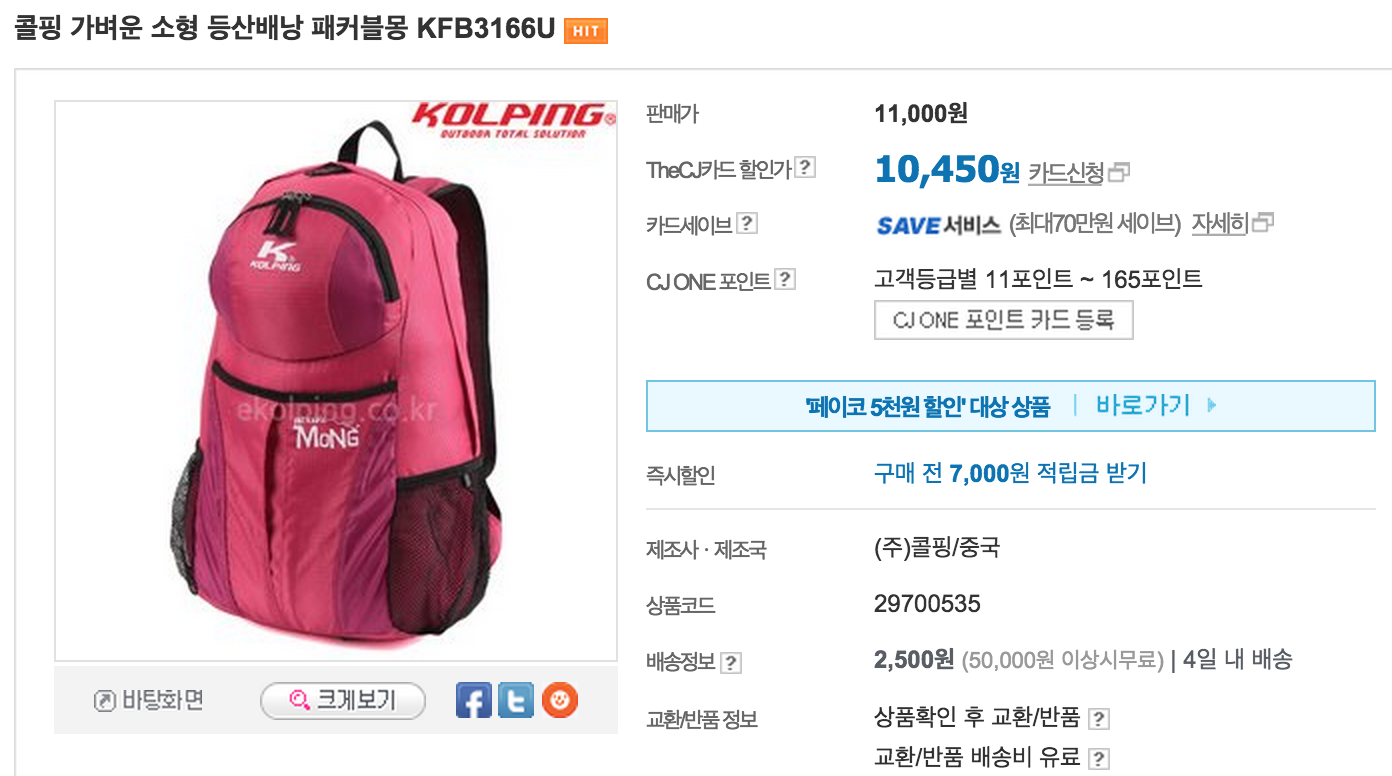
Task: Open help icon beside CJ ONE 포인트
Action: pyautogui.click(x=785, y=280)
